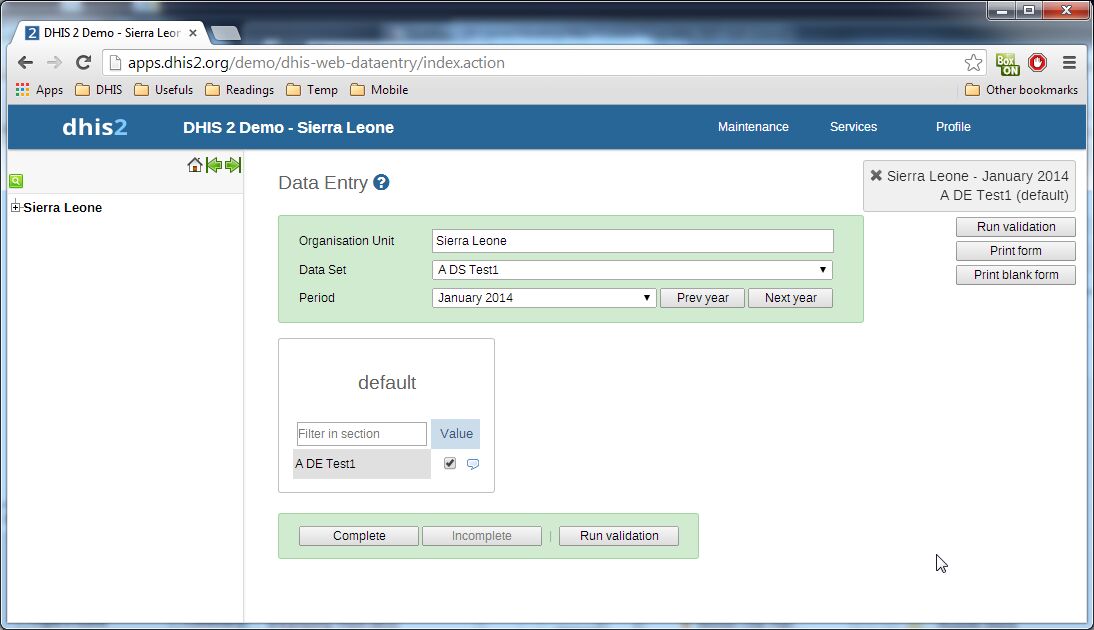This screenshot has width=1094, height=630.
Task: Open comment bubble for A DE Test1
Action: click(473, 464)
